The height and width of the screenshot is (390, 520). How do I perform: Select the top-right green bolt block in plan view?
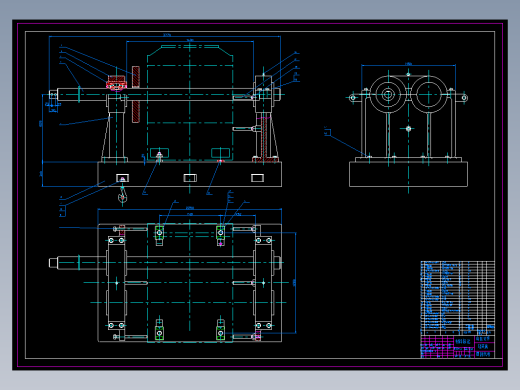click(220, 232)
